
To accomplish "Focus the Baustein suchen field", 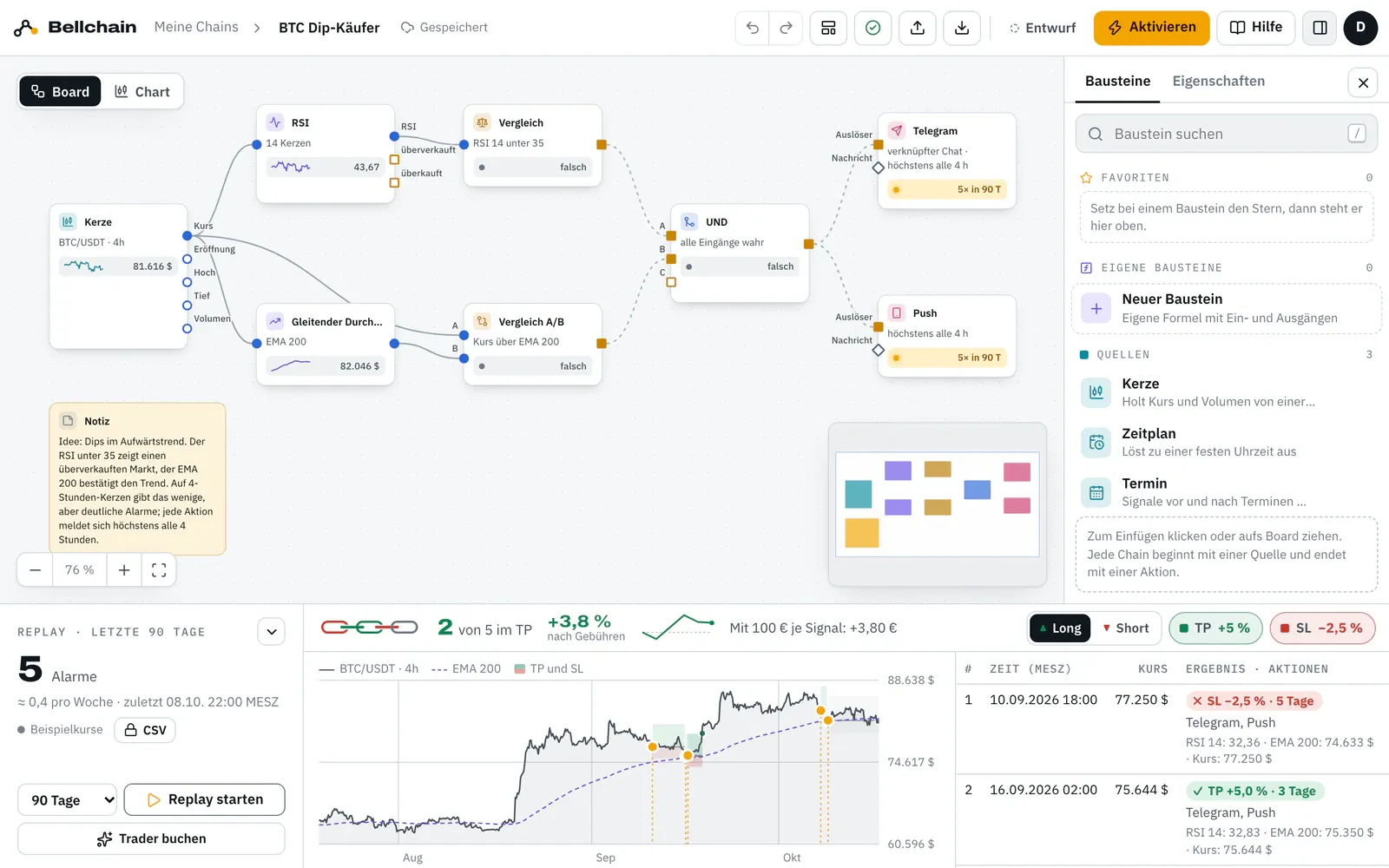I will click(1226, 134).
